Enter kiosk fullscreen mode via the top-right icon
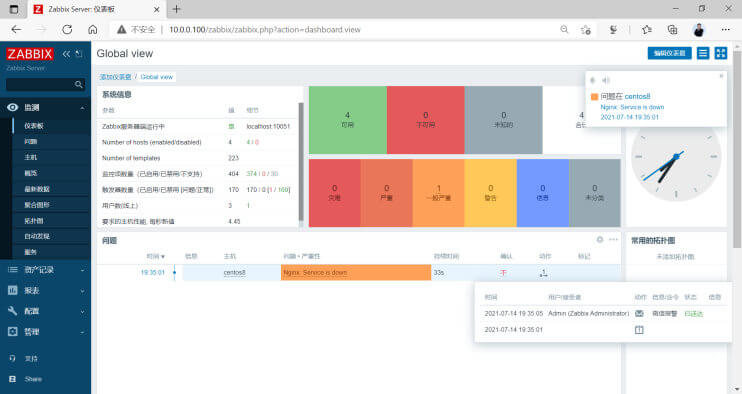The height and width of the screenshot is (394, 742). tap(721, 53)
